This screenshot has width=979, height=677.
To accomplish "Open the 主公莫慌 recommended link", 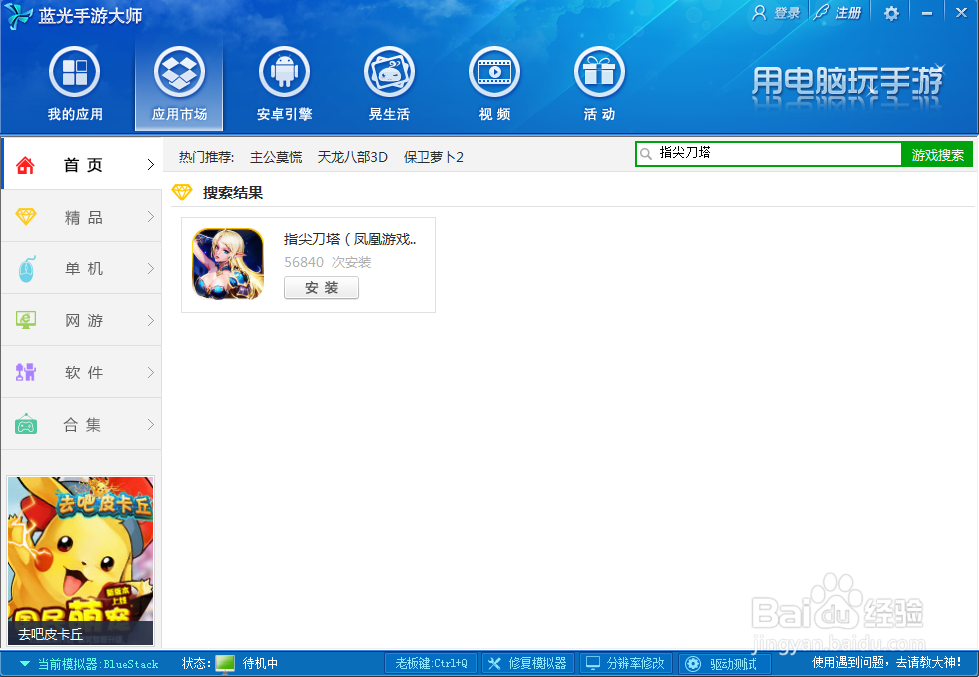I will [x=276, y=157].
